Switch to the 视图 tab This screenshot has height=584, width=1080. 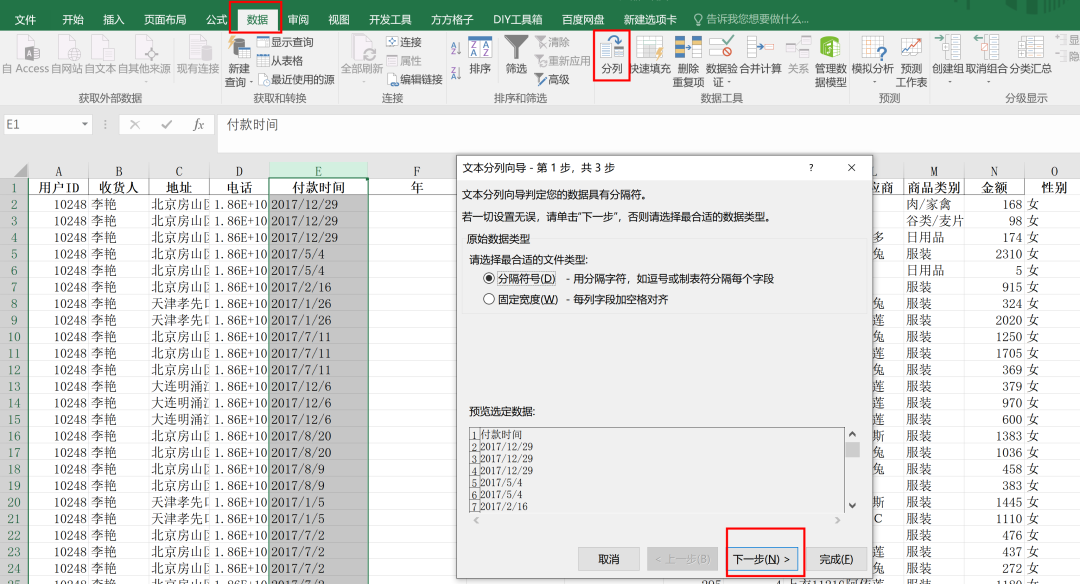[339, 19]
